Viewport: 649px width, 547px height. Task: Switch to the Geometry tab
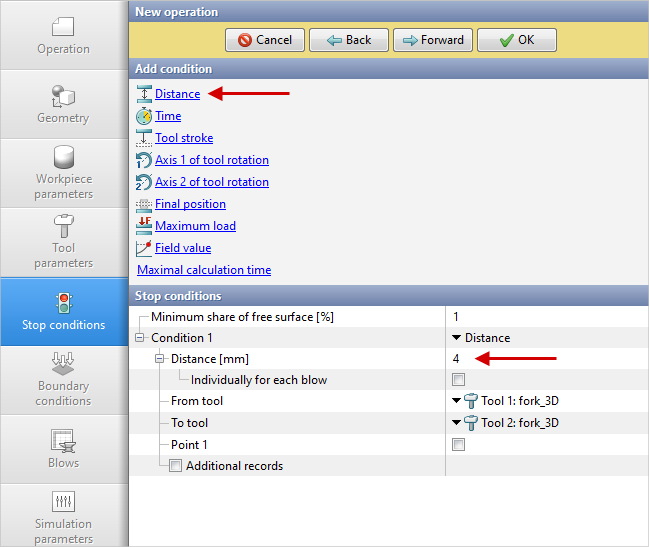63,104
